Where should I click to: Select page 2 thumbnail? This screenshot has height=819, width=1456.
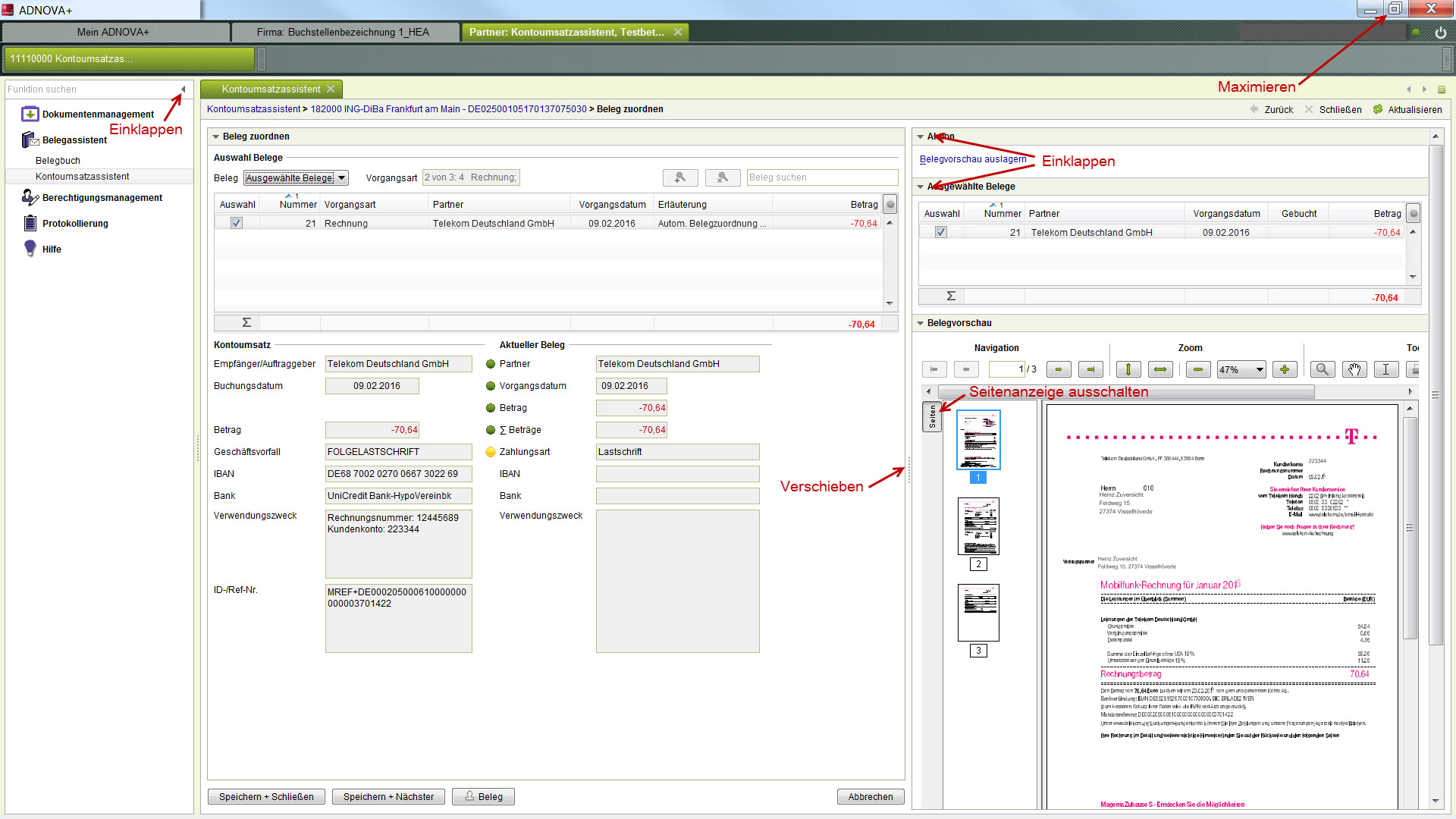tap(978, 526)
